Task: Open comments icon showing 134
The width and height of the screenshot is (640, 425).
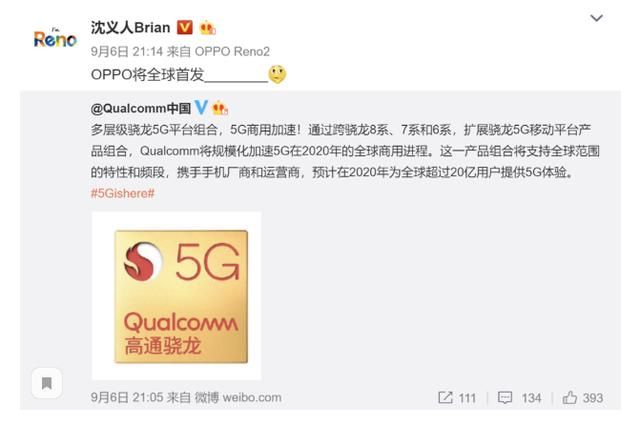Action: (519, 398)
